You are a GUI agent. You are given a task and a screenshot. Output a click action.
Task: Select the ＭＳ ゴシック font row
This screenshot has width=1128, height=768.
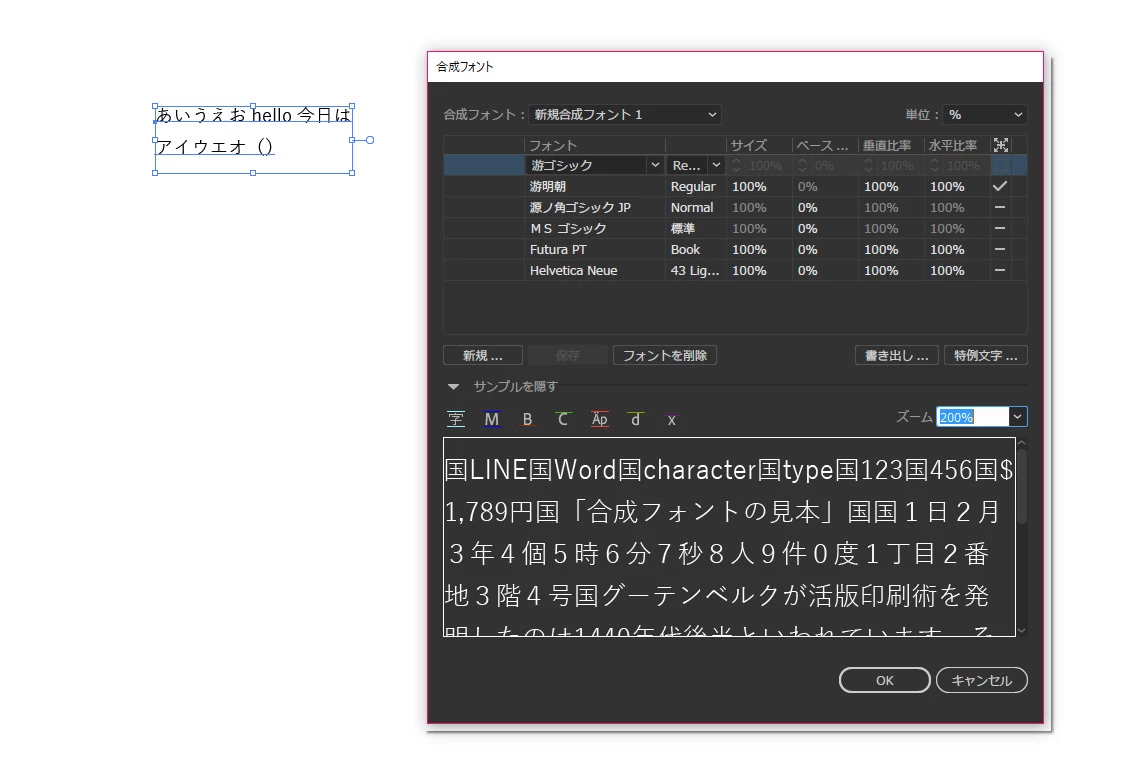pyautogui.click(x=734, y=228)
